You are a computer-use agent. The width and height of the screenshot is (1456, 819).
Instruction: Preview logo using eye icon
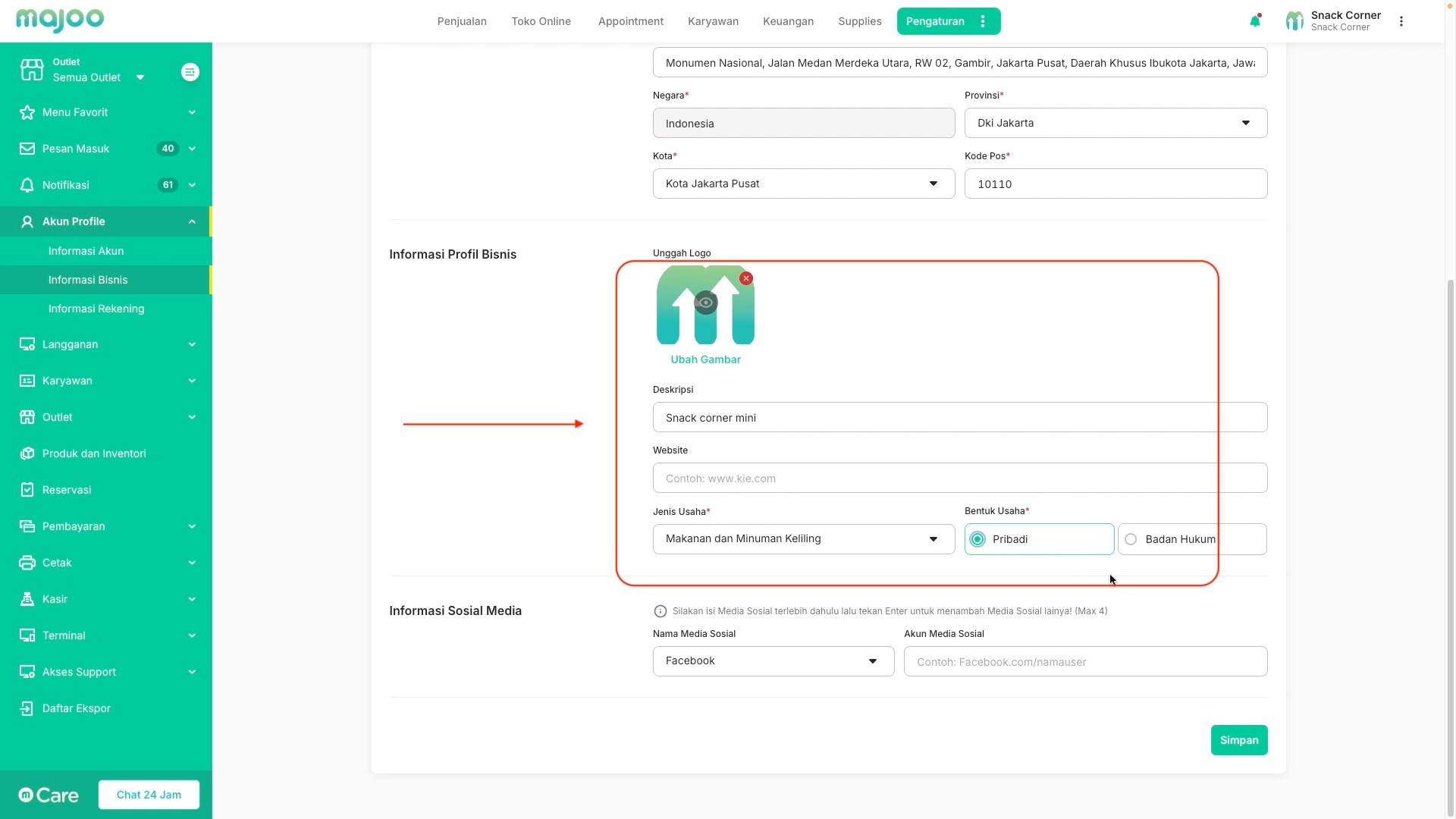point(705,303)
